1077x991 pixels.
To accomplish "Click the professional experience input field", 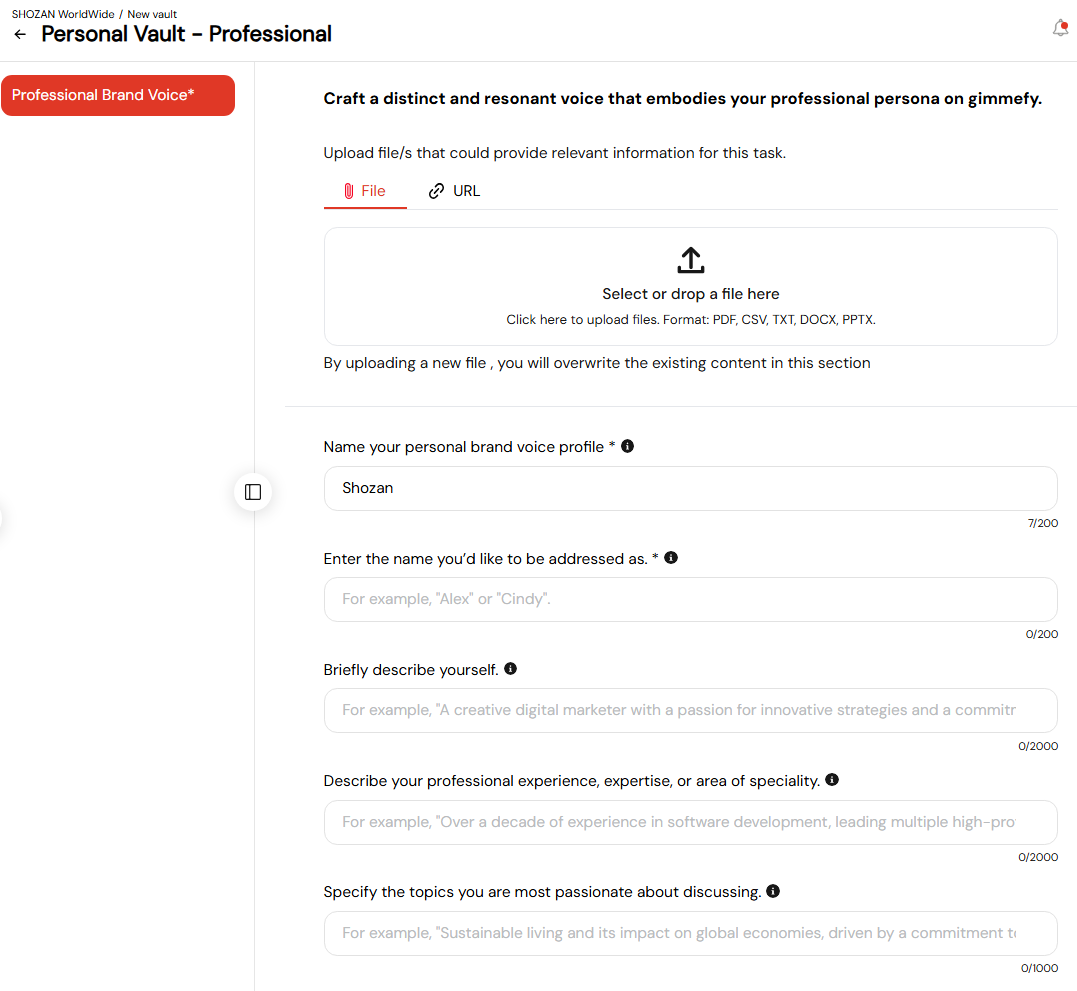I will tap(690, 822).
